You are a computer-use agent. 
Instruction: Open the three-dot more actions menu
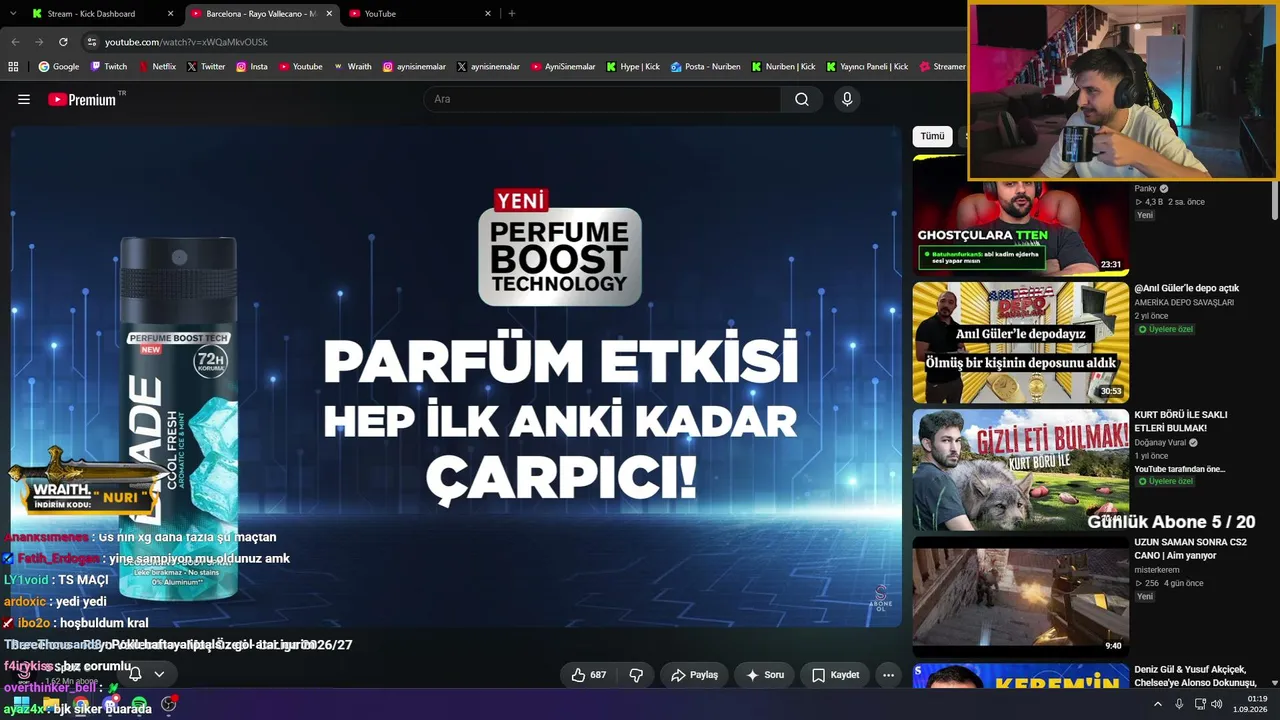pos(888,675)
